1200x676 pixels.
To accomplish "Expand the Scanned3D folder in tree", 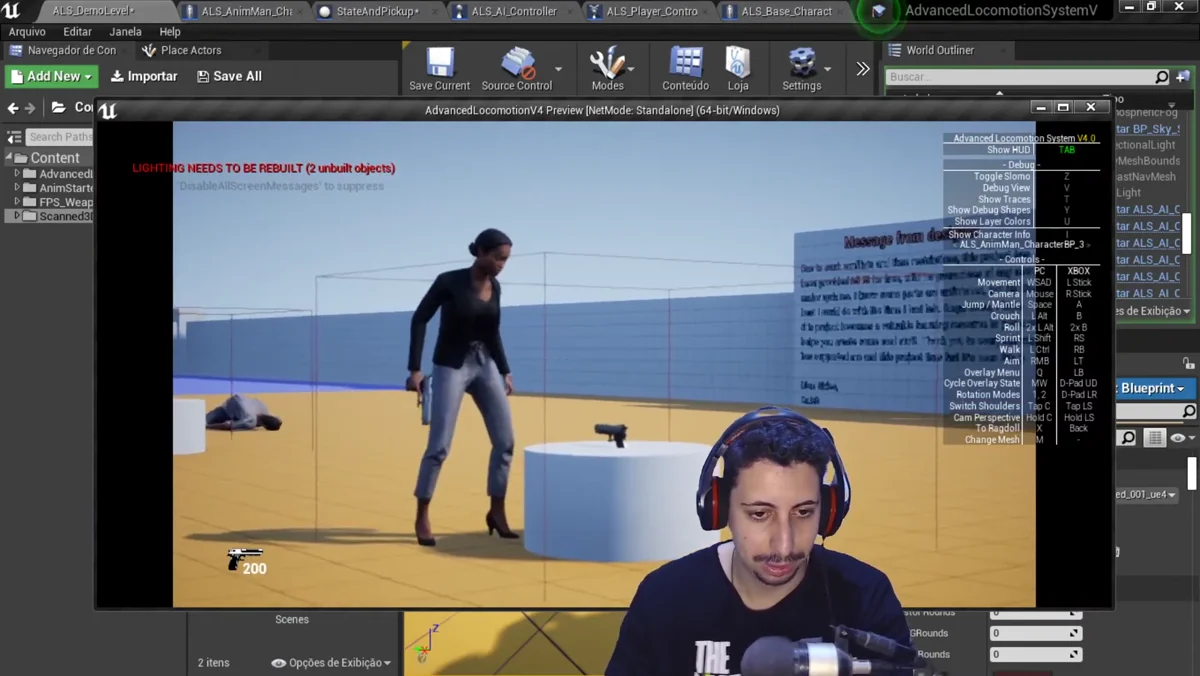I will click(17, 216).
